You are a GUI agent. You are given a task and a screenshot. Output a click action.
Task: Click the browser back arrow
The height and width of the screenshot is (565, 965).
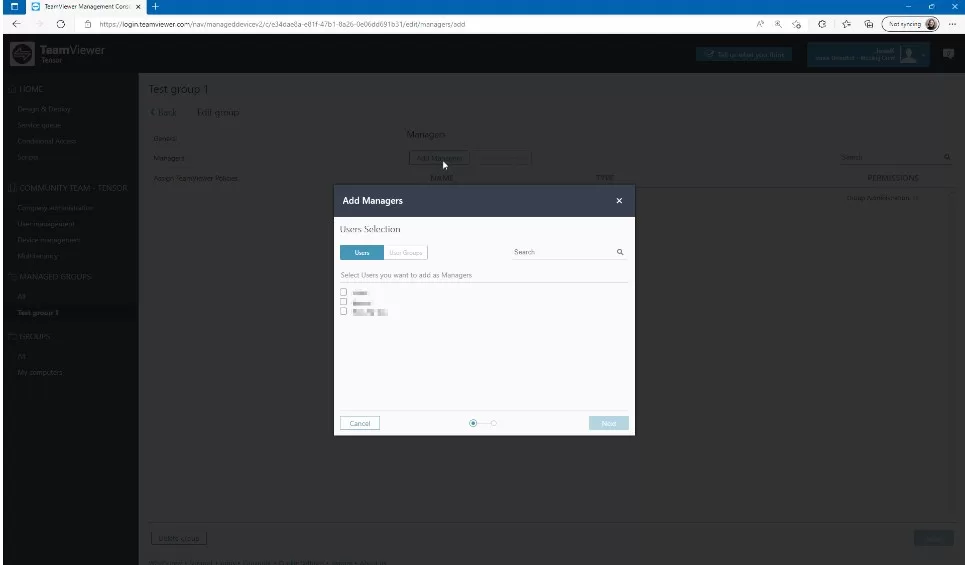coord(16,24)
